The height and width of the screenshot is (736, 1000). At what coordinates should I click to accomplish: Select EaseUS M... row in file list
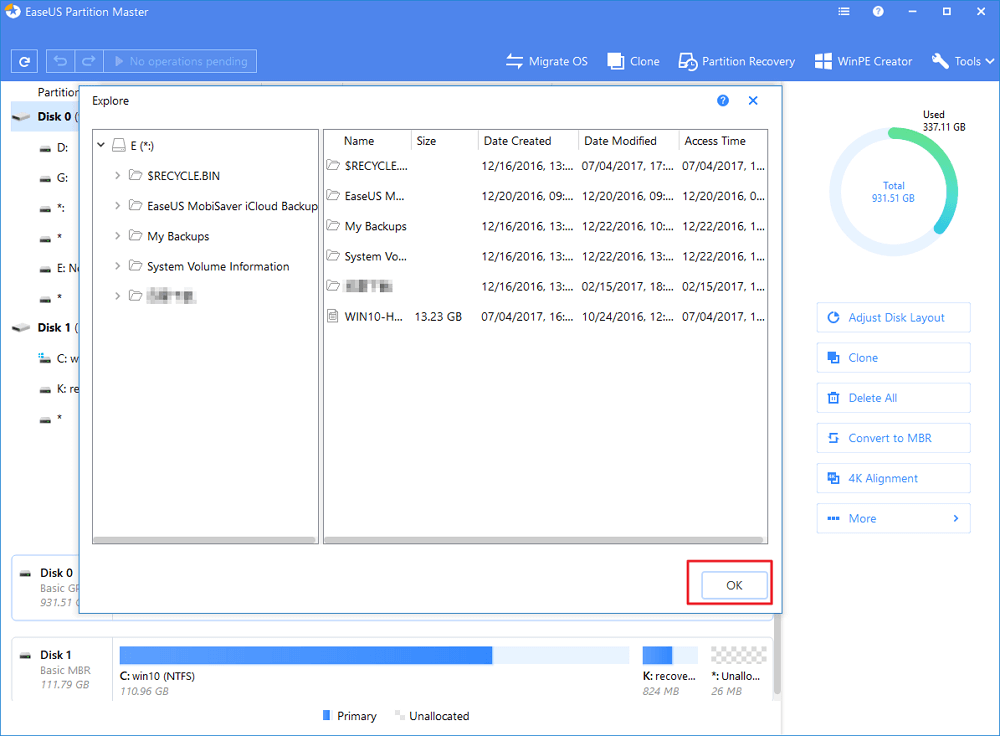[x=545, y=196]
